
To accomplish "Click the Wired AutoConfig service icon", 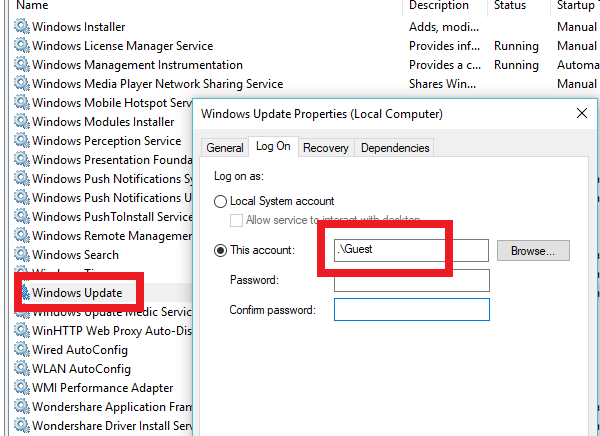I will (21, 349).
